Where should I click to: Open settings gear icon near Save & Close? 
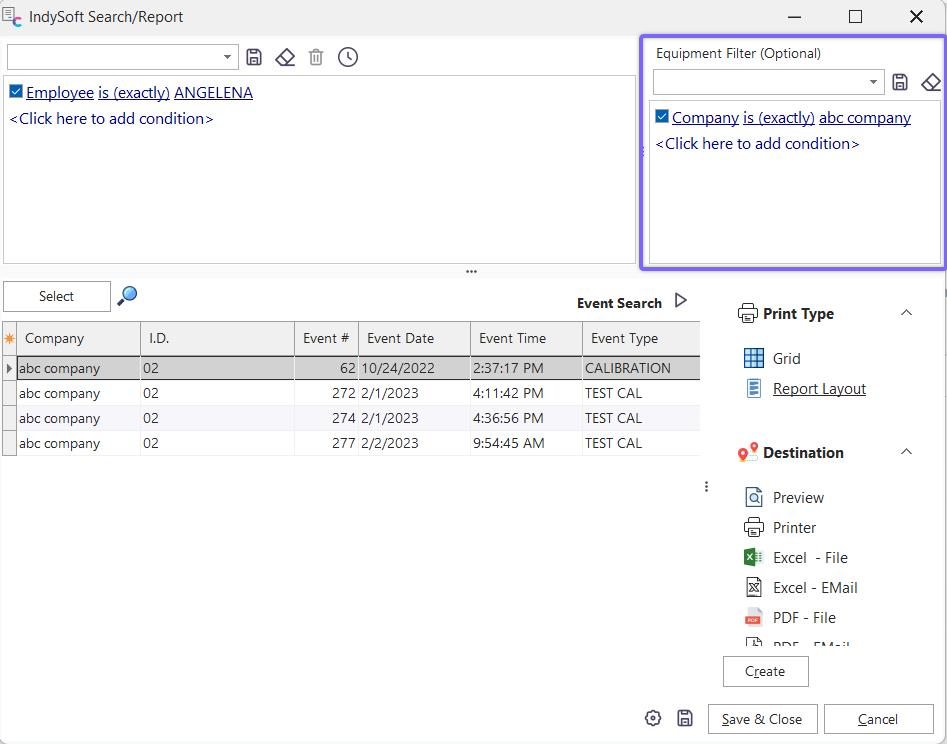[653, 718]
